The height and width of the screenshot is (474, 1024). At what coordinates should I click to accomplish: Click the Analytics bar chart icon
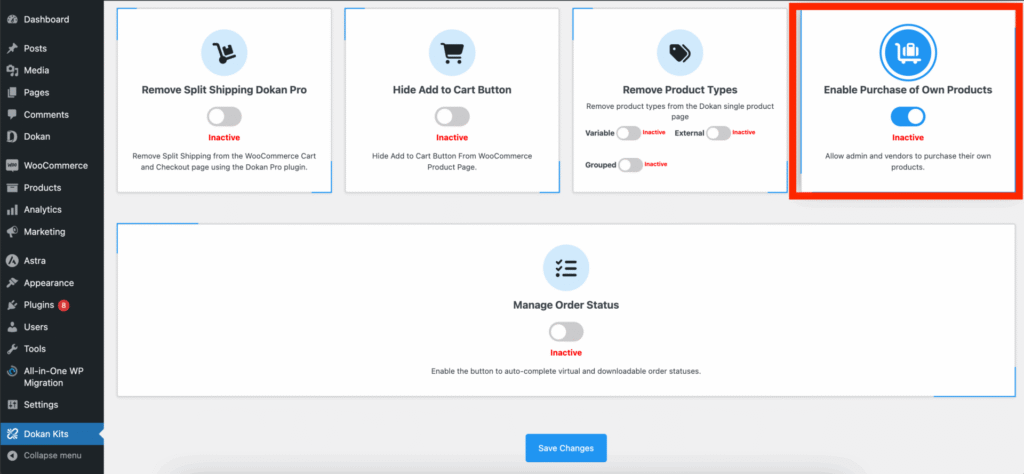click(x=12, y=210)
